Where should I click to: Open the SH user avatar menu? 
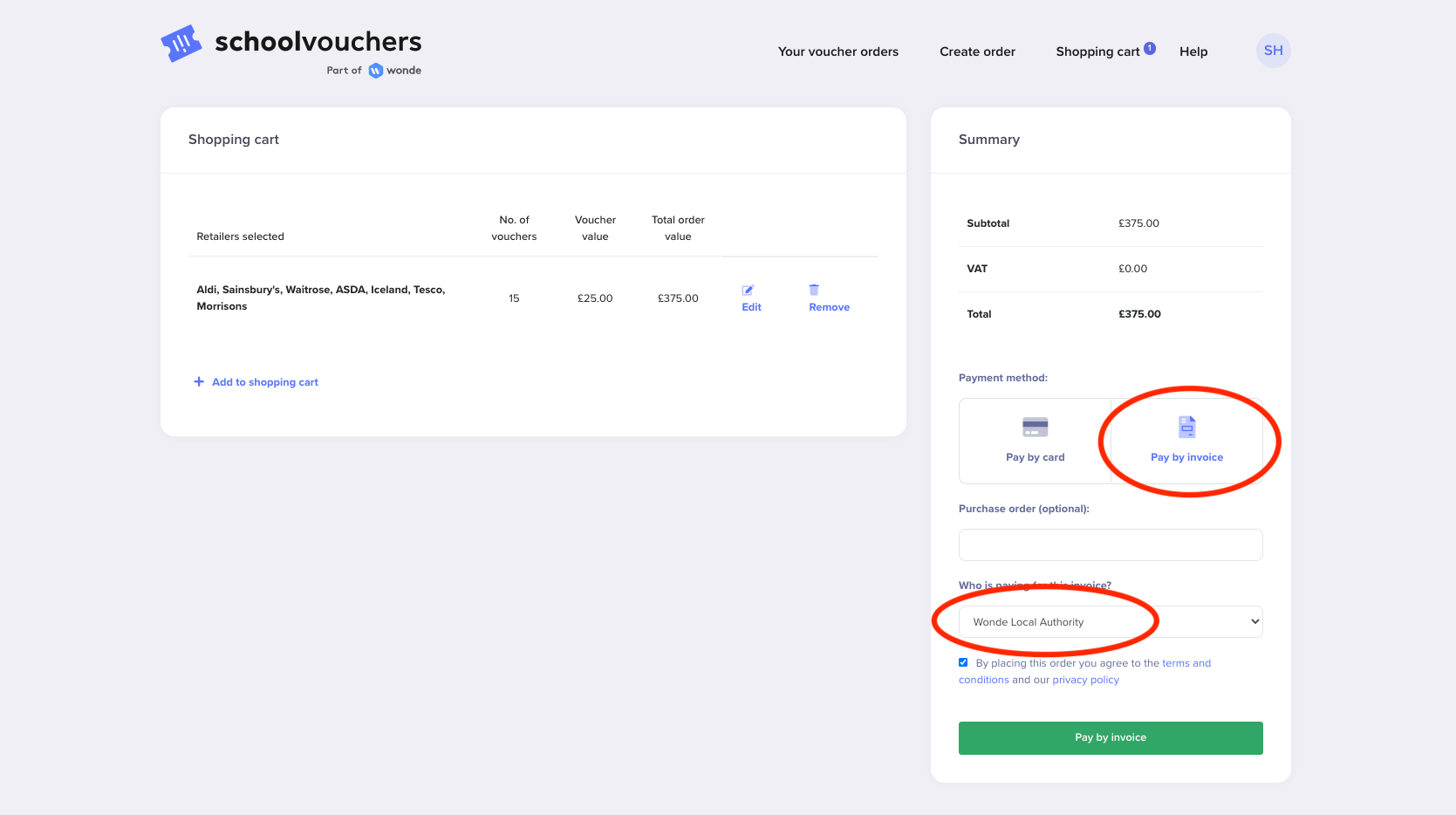pyautogui.click(x=1274, y=51)
